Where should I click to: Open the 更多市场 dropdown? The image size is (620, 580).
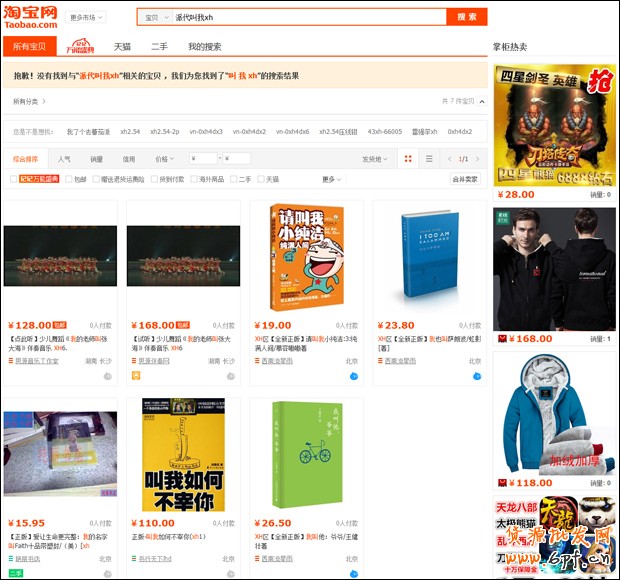(x=87, y=18)
